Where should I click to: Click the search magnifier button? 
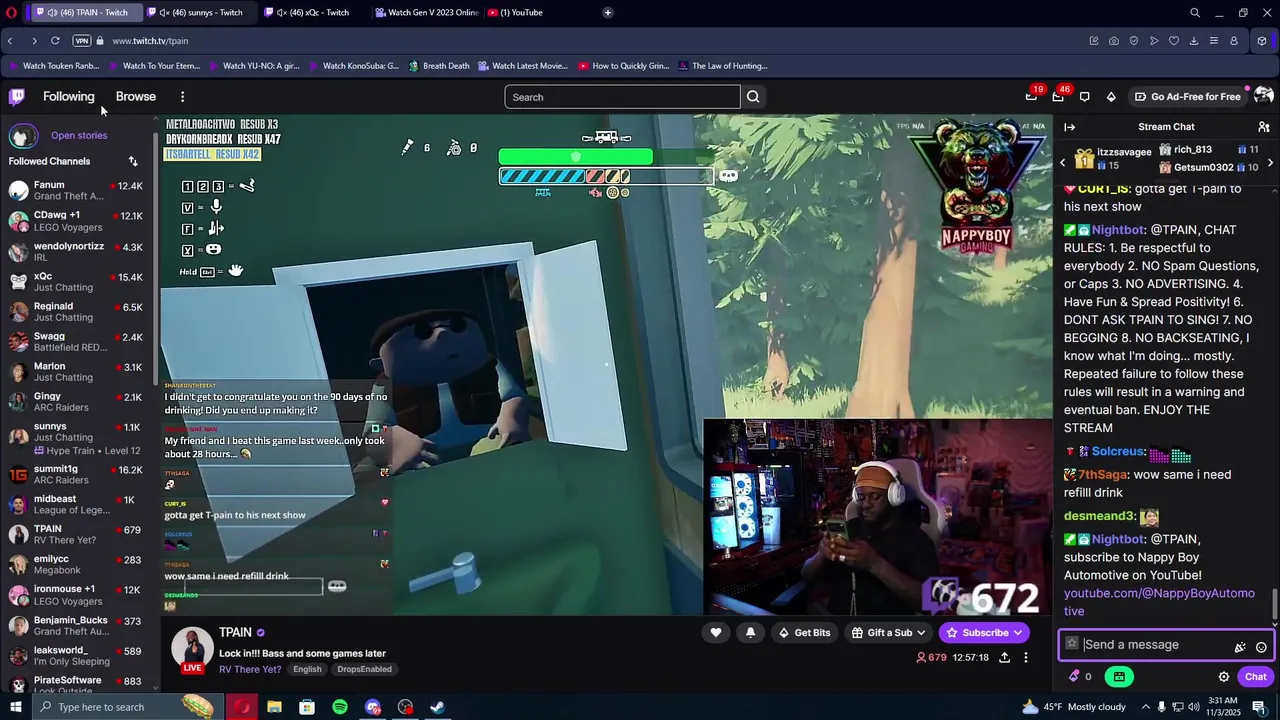[x=753, y=97]
